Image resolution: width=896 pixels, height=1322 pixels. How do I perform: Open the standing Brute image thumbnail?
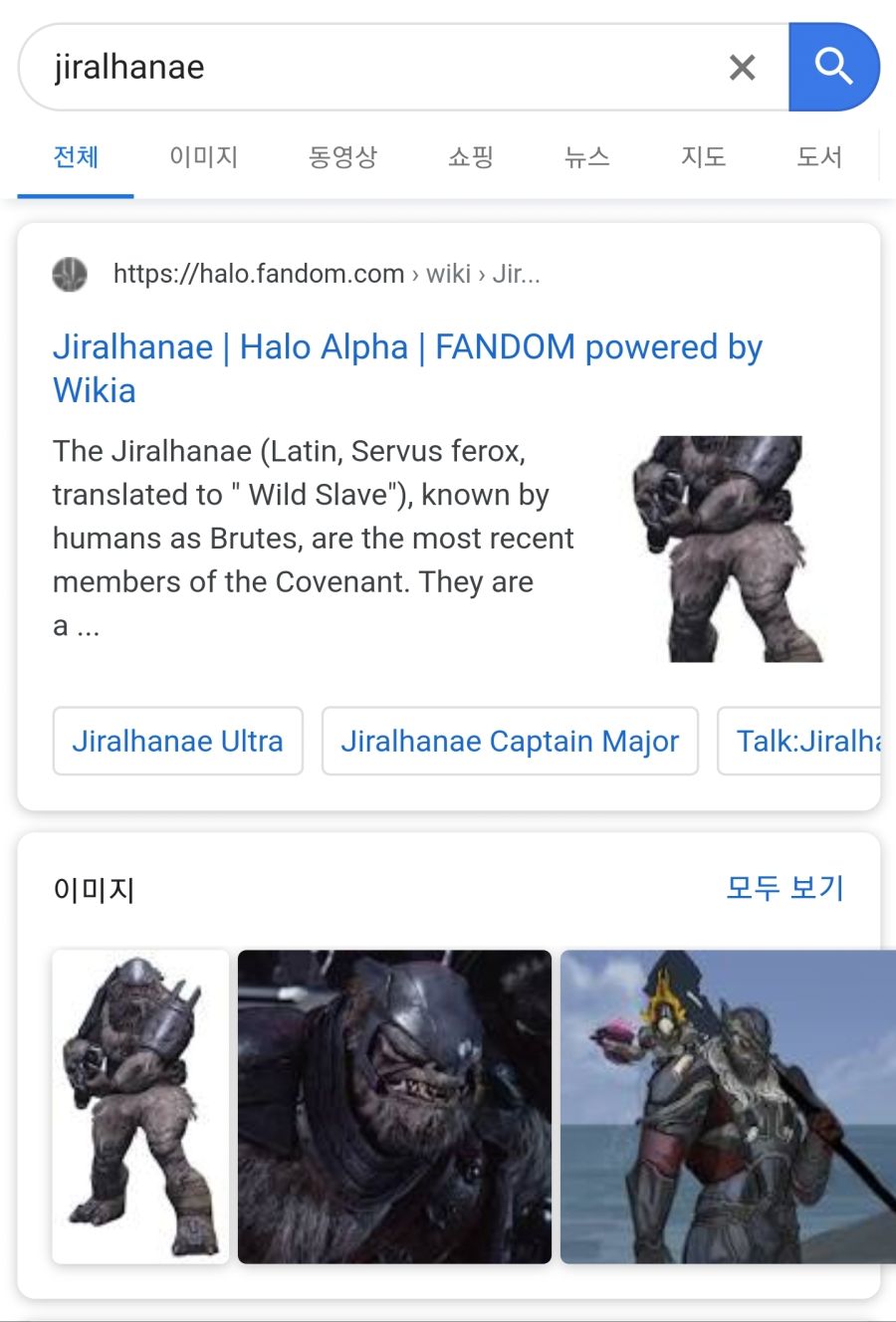point(140,1106)
